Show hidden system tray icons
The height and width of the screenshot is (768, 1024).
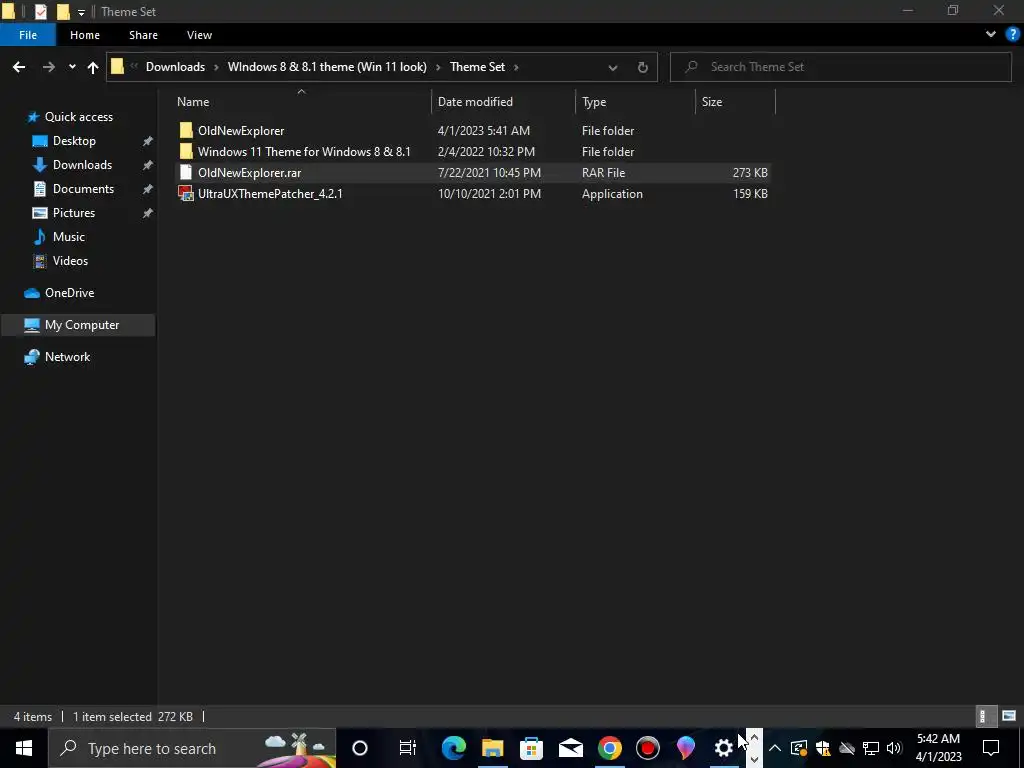click(775, 748)
